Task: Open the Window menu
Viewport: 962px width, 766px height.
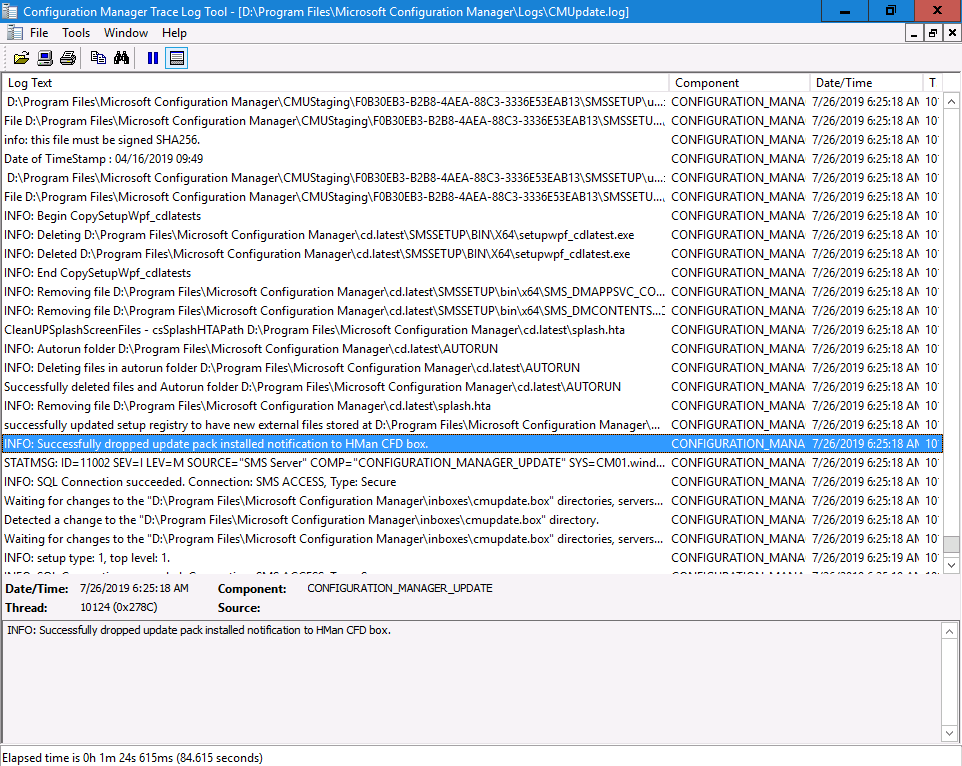Action: click(126, 33)
